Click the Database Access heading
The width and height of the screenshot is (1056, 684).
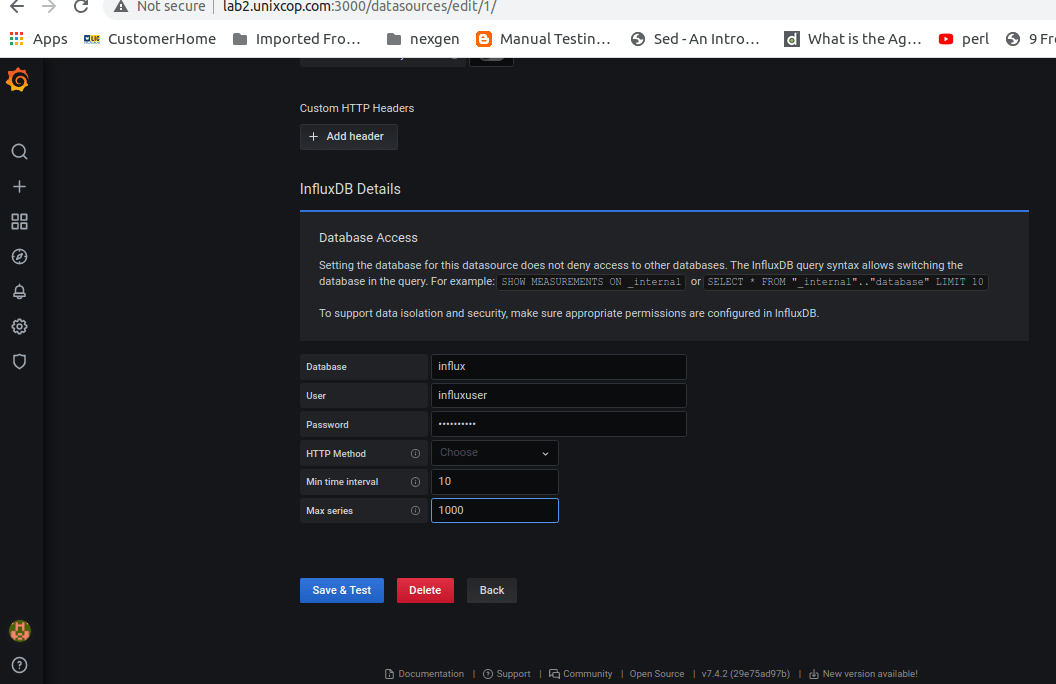(368, 238)
